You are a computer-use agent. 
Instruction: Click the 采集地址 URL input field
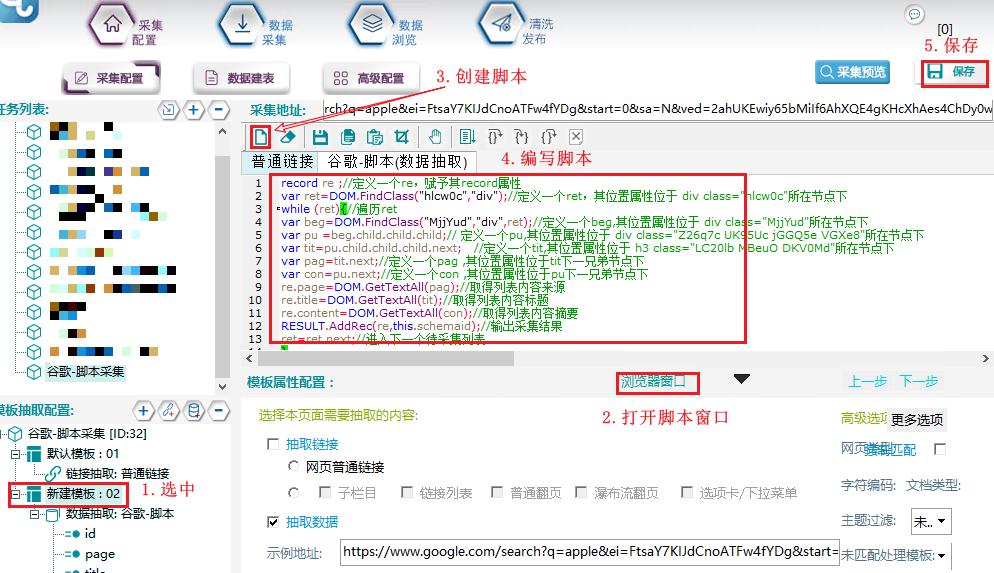[x=657, y=109]
